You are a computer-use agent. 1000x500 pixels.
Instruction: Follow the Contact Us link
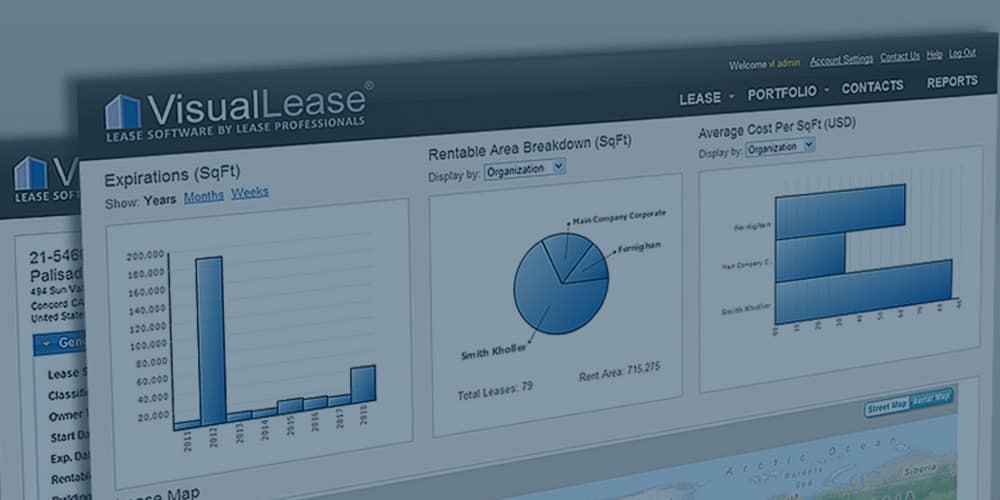(900, 57)
